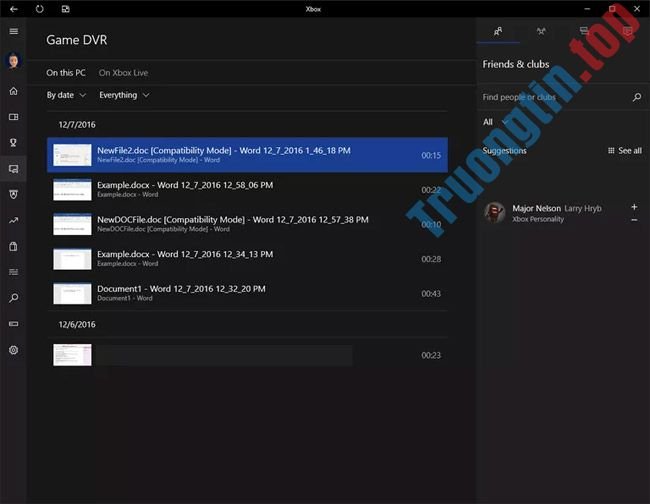
Task: Open Store bag icon in sidebar
Action: pos(14,246)
